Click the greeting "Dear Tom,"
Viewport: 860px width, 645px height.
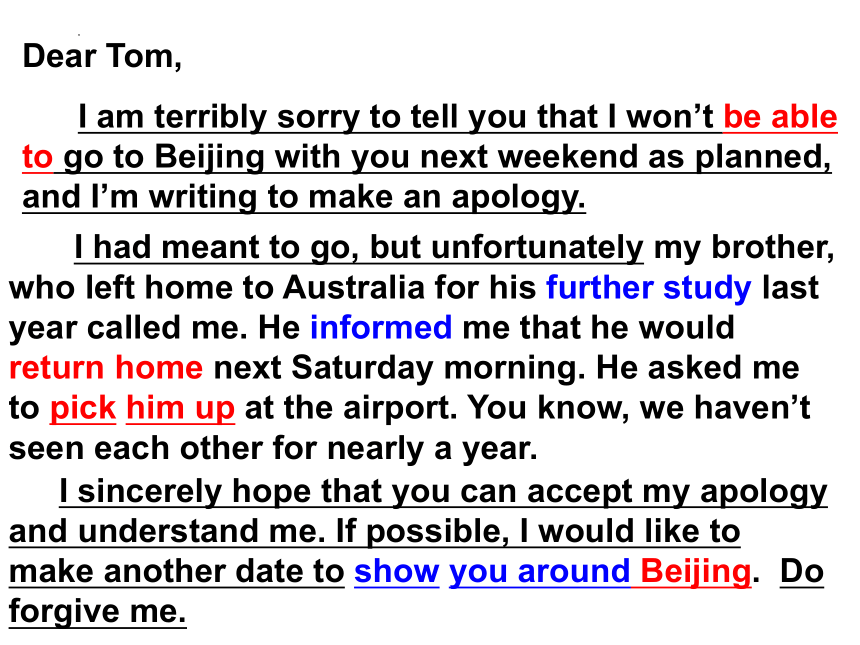click(102, 56)
